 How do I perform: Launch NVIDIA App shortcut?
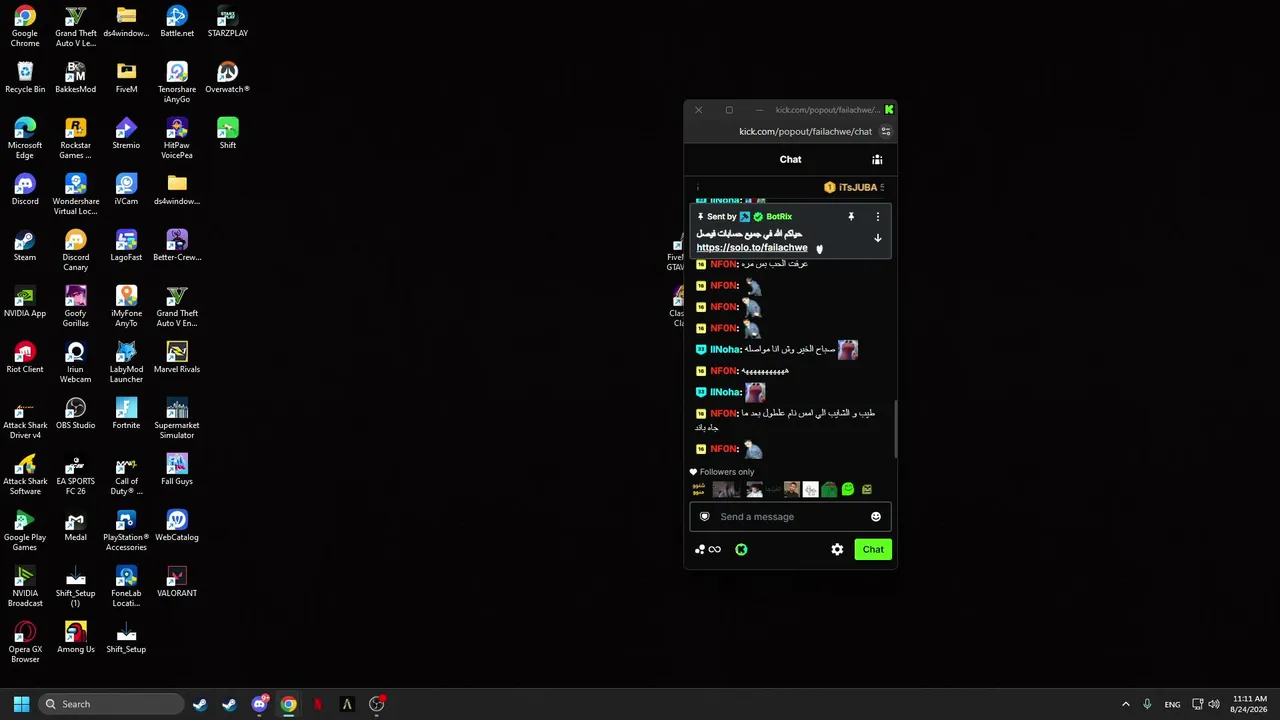click(25, 302)
